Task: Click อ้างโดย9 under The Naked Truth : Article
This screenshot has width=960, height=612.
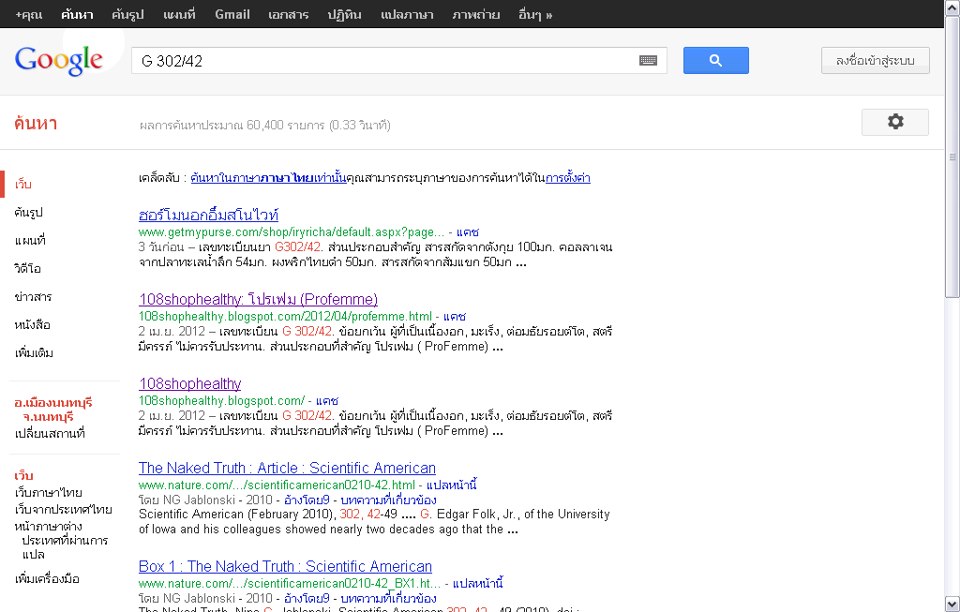Action: pyautogui.click(x=307, y=500)
